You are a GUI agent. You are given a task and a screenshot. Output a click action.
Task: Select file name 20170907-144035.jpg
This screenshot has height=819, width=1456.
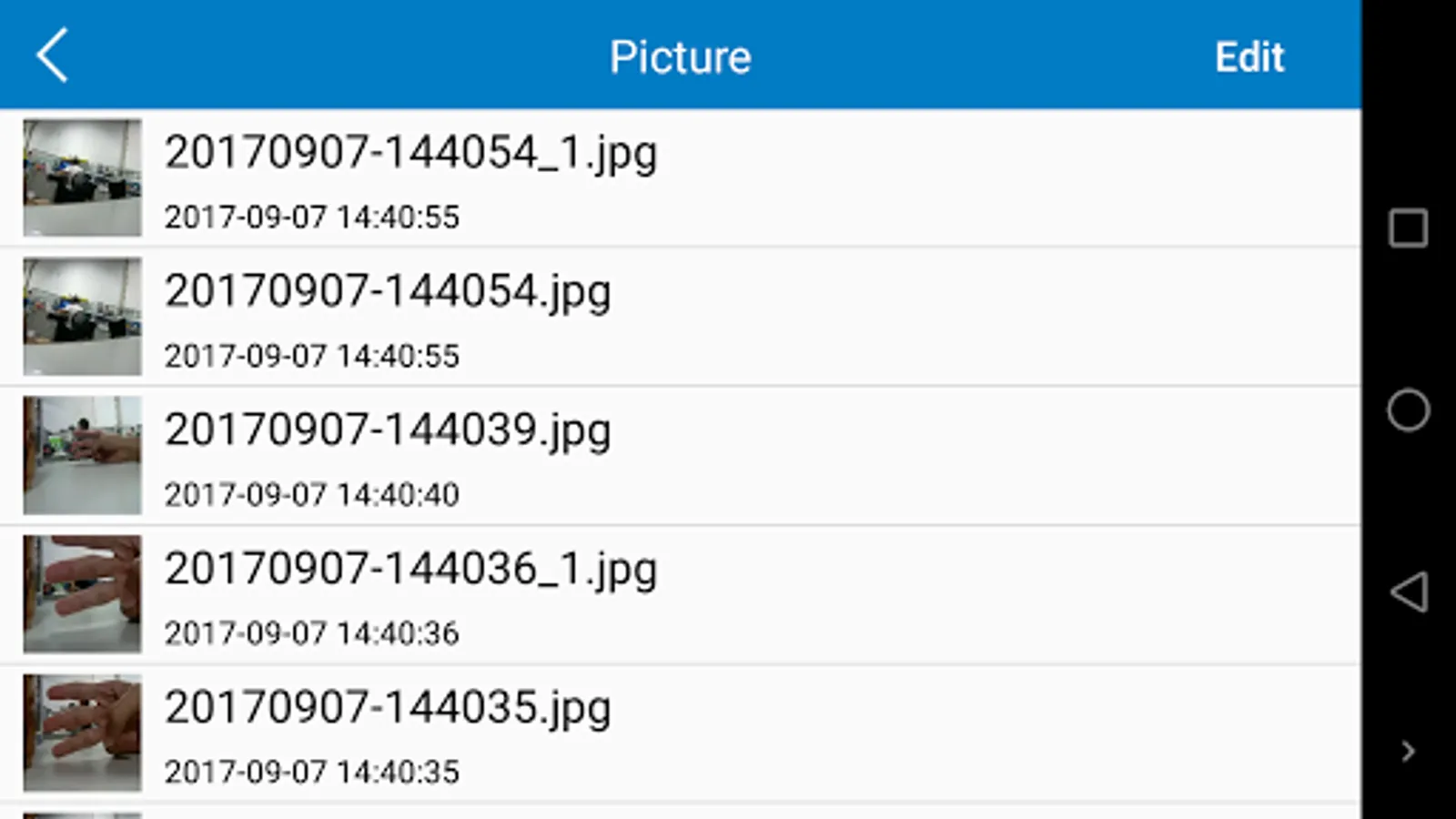(x=388, y=708)
